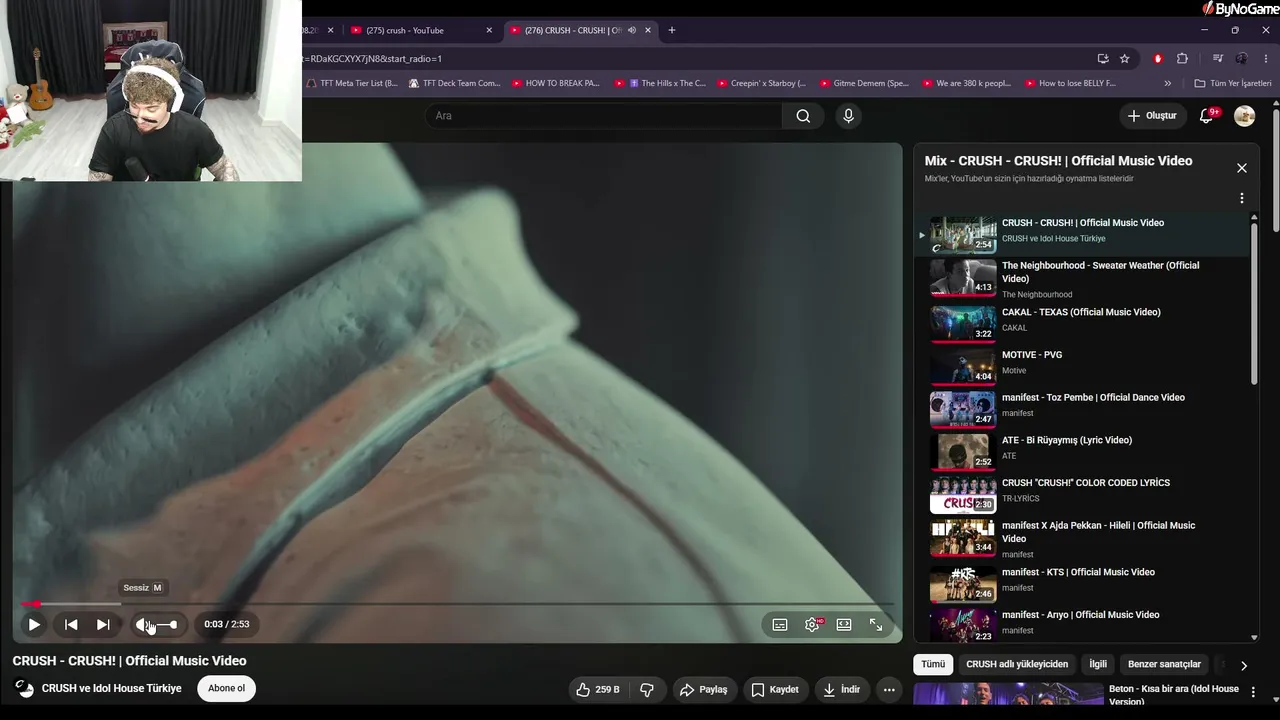Select the Tümü filter chip
The height and width of the screenshot is (720, 1280).
[933, 664]
